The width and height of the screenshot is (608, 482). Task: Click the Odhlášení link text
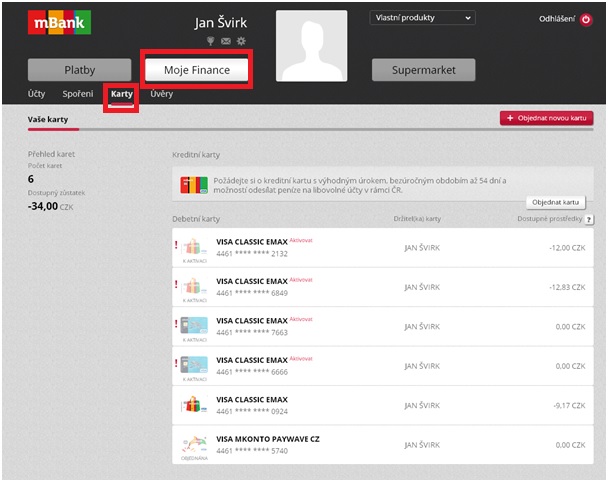(556, 19)
